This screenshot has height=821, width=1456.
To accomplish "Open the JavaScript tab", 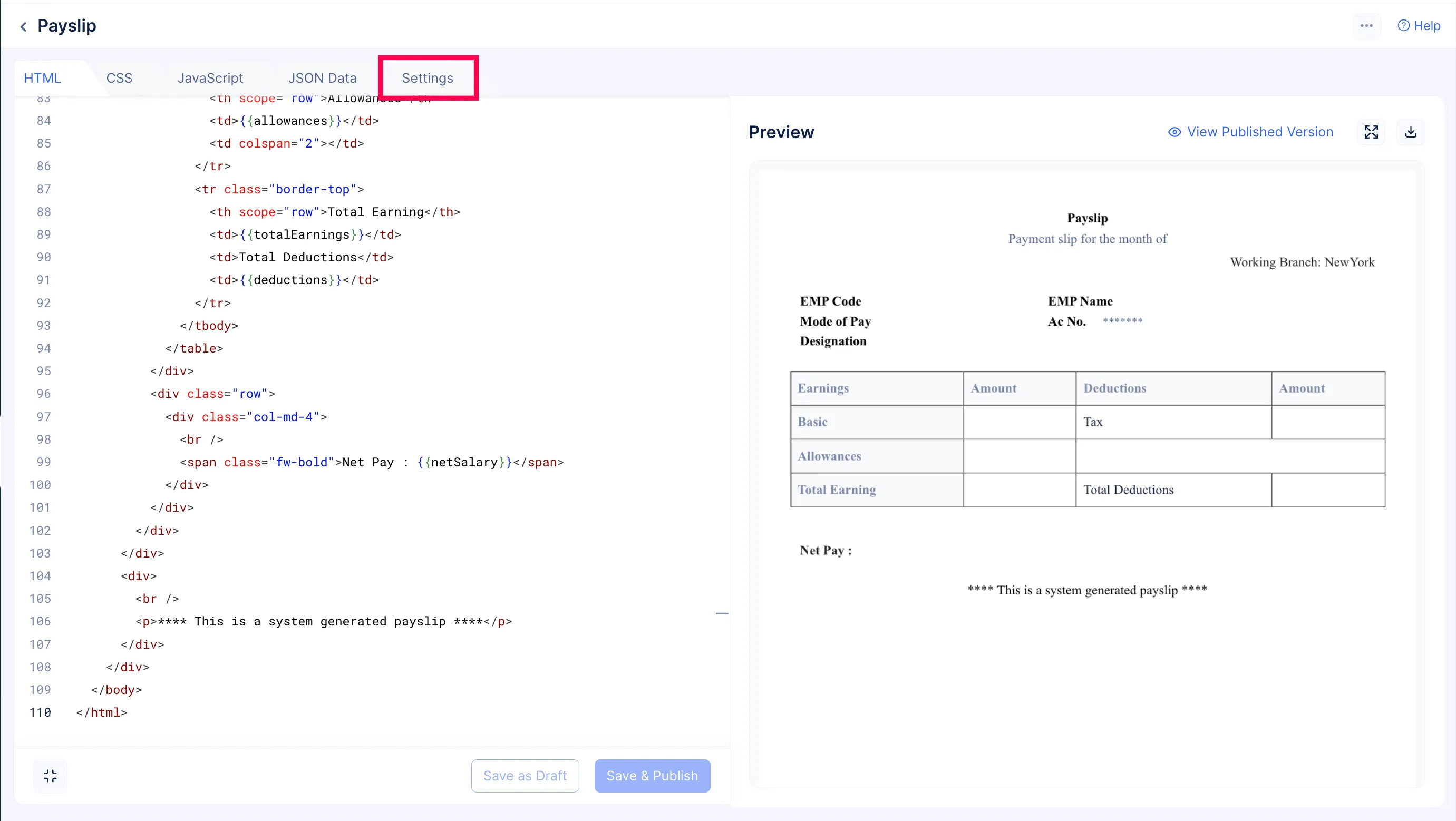I will click(210, 77).
